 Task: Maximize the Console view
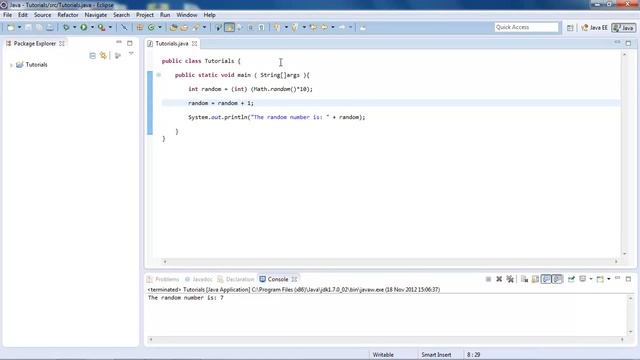click(x=628, y=279)
